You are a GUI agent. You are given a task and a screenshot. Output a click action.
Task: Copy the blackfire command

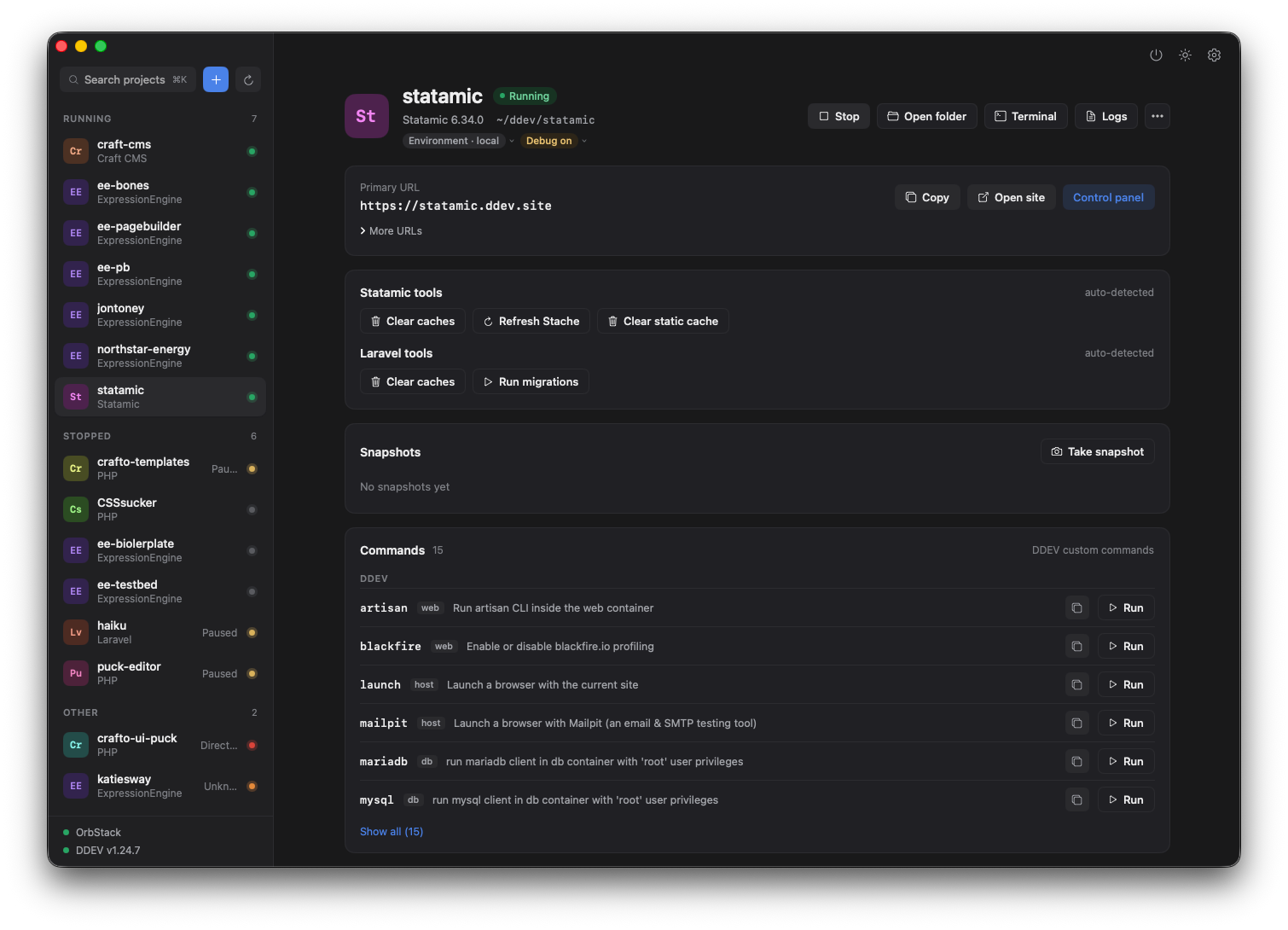1076,646
